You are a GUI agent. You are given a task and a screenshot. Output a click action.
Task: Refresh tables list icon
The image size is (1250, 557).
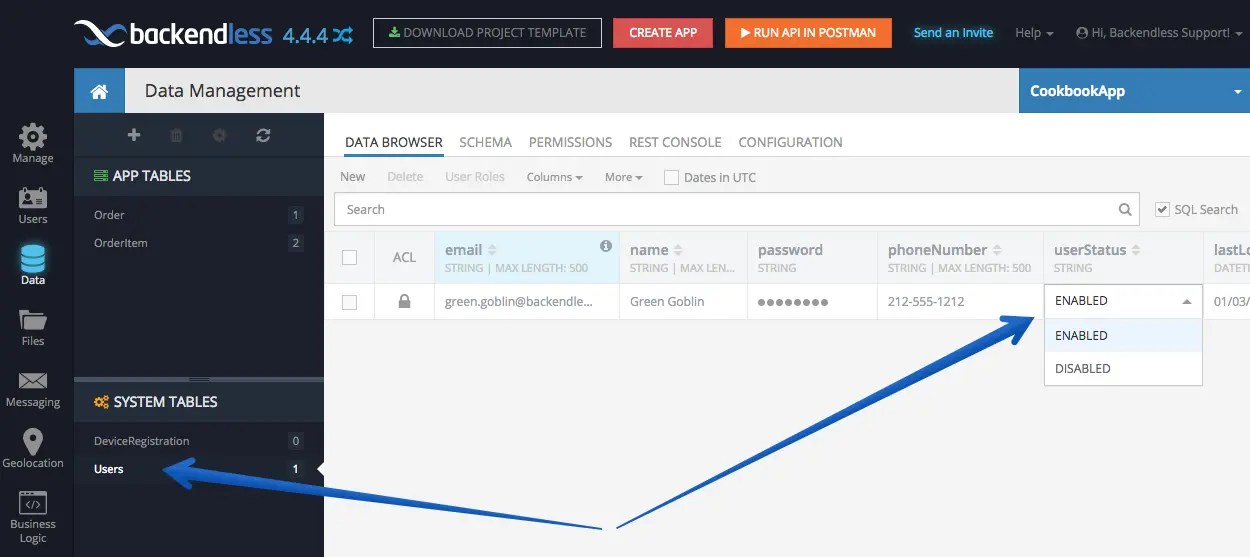tap(263, 135)
